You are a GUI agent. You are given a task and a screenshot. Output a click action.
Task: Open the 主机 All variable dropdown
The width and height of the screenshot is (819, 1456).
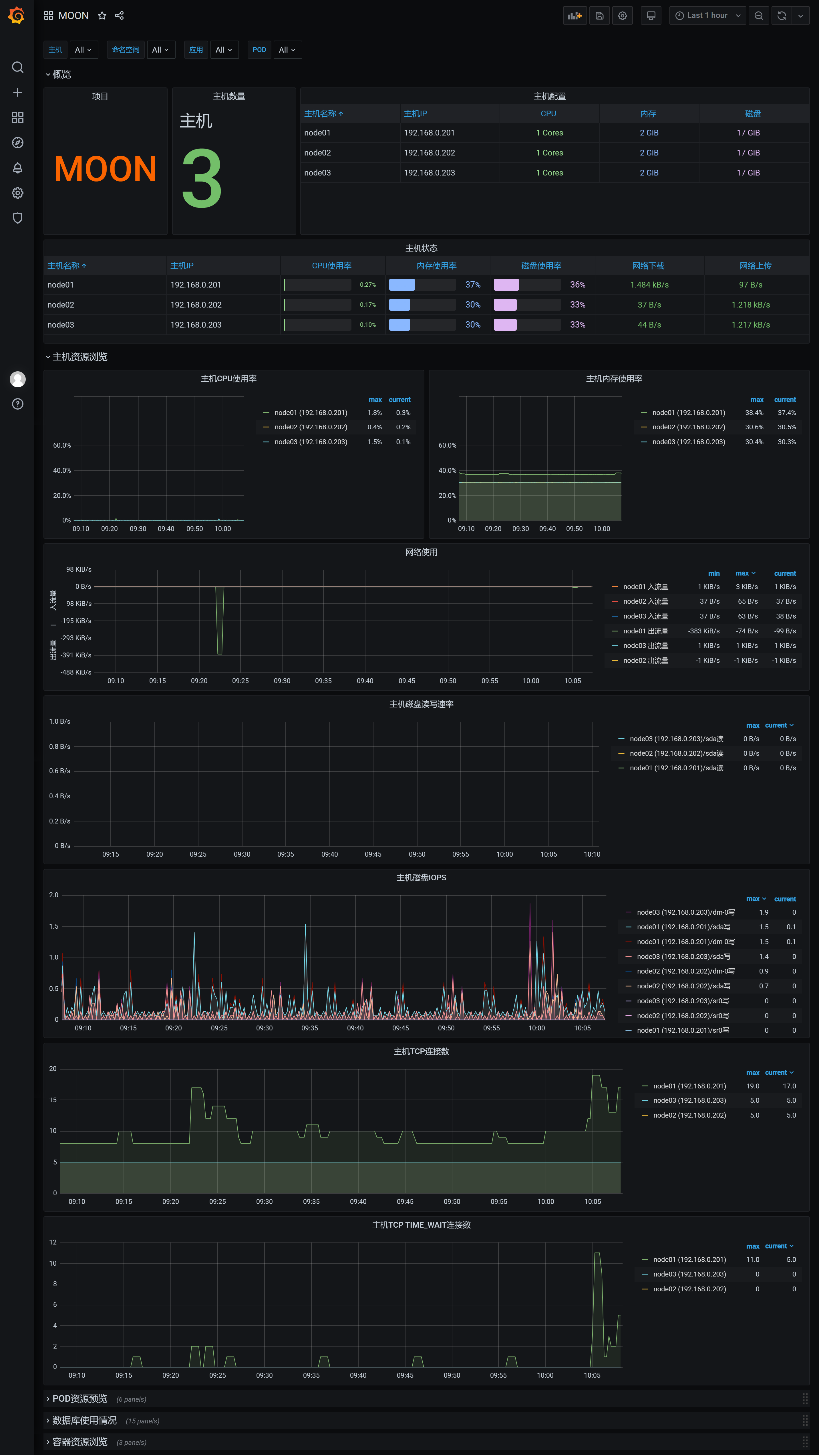pos(84,50)
